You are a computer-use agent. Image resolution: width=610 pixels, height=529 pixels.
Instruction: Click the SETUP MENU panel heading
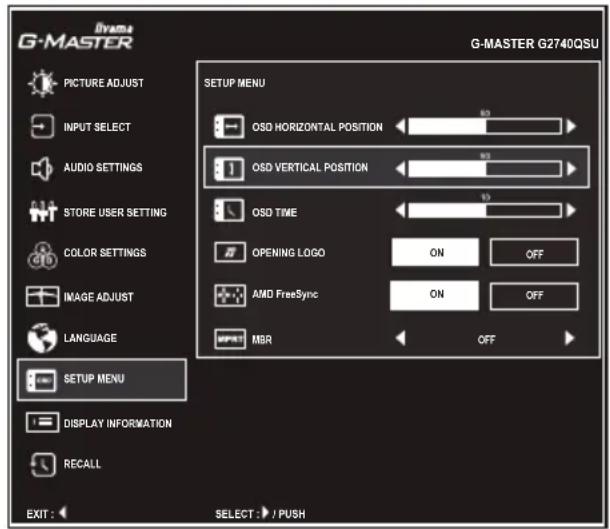coord(235,83)
